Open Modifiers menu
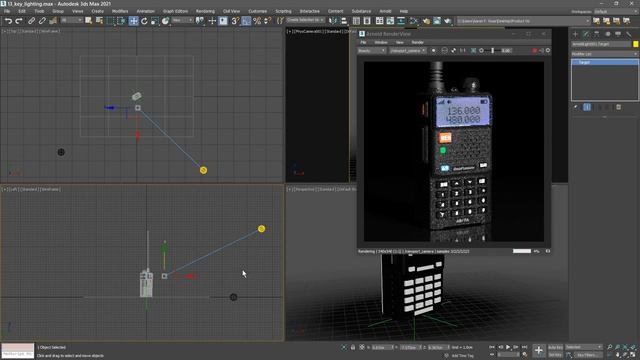 [120, 11]
